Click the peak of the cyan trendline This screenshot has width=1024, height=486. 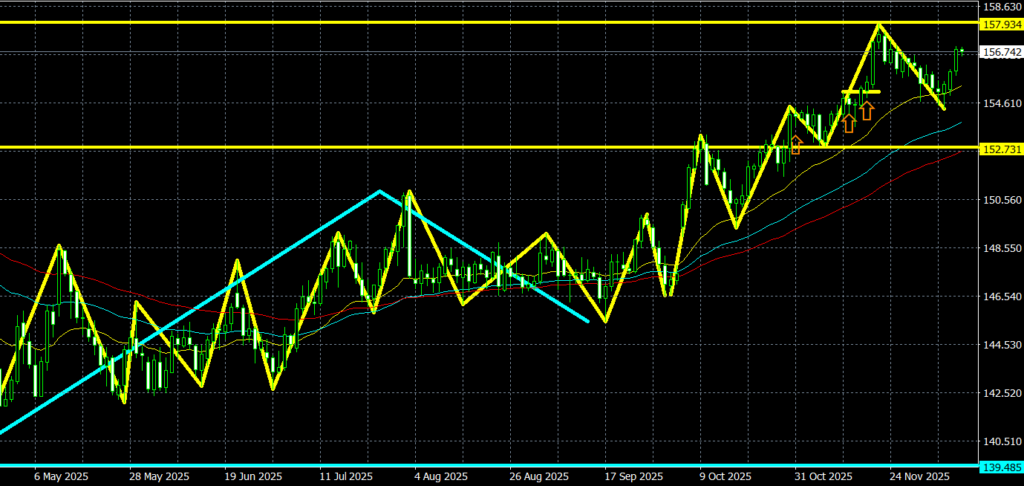(x=380, y=191)
